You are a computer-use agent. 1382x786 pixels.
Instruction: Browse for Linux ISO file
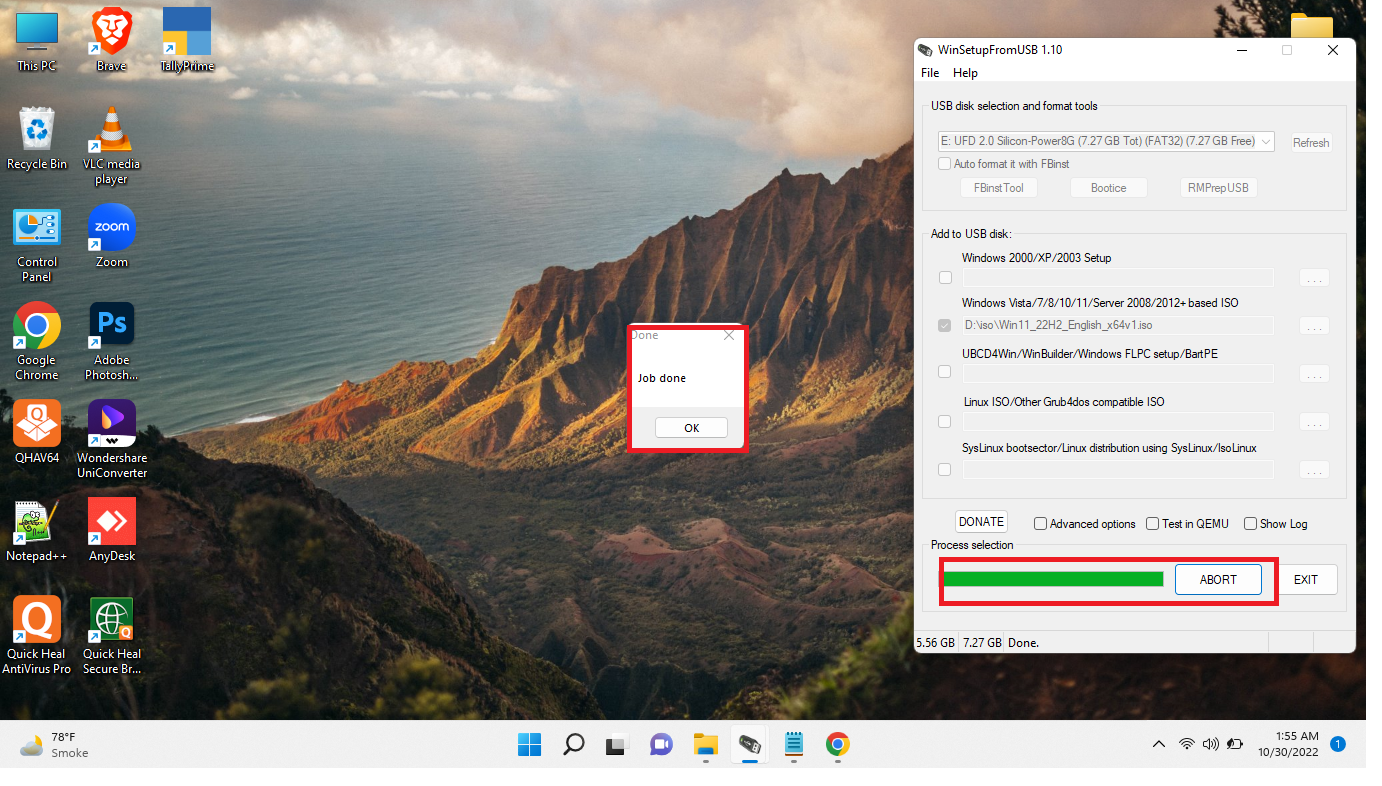[x=1314, y=422]
